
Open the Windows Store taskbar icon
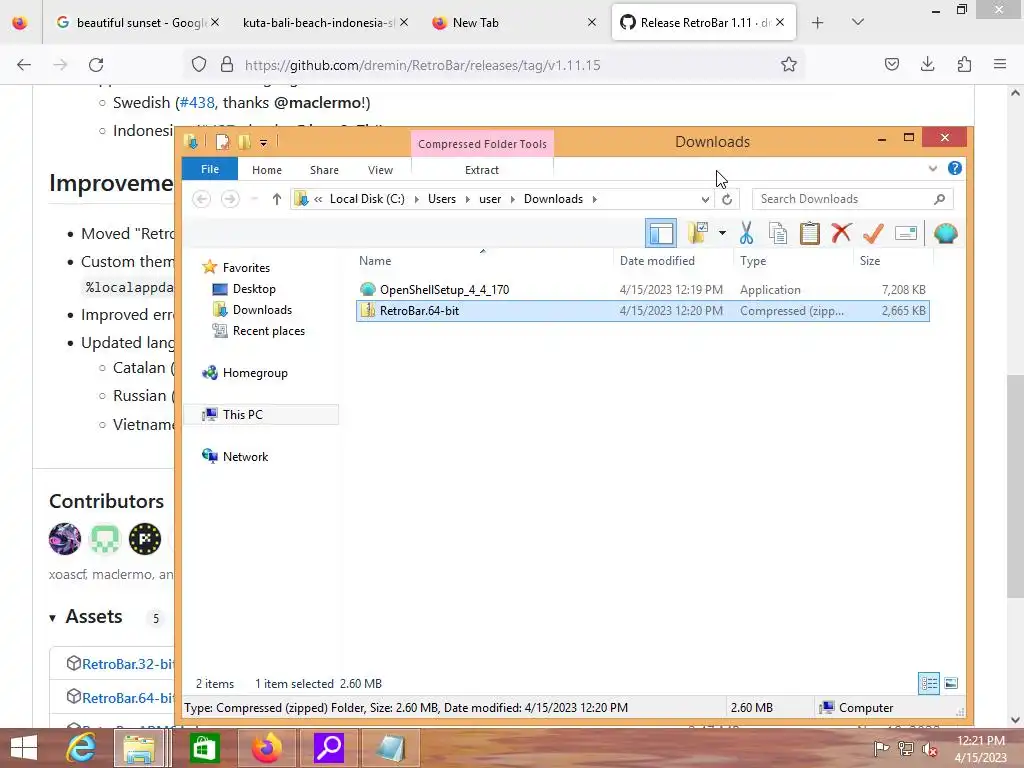point(204,748)
